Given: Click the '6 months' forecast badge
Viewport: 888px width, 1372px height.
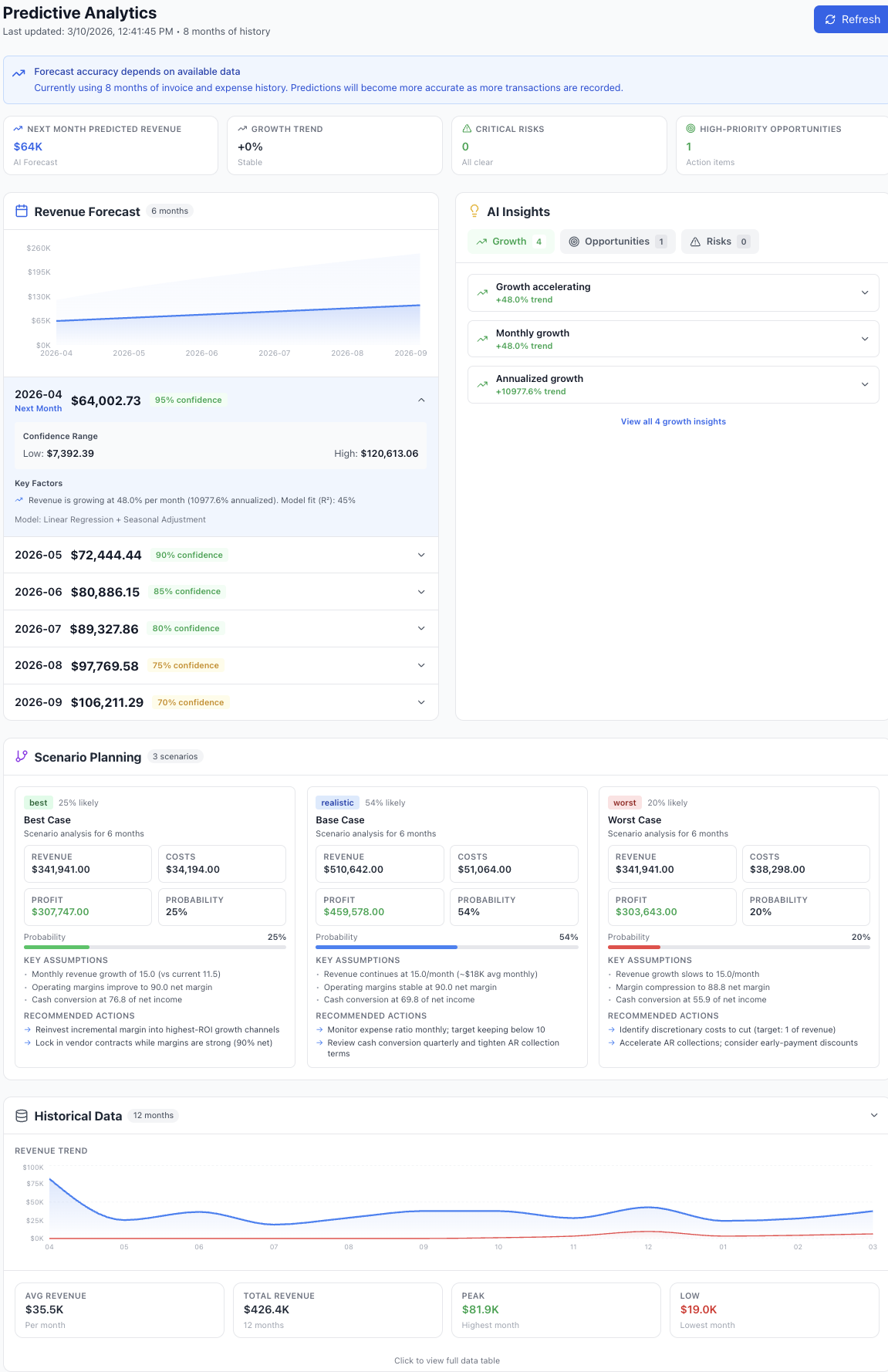Looking at the screenshot, I should (170, 211).
